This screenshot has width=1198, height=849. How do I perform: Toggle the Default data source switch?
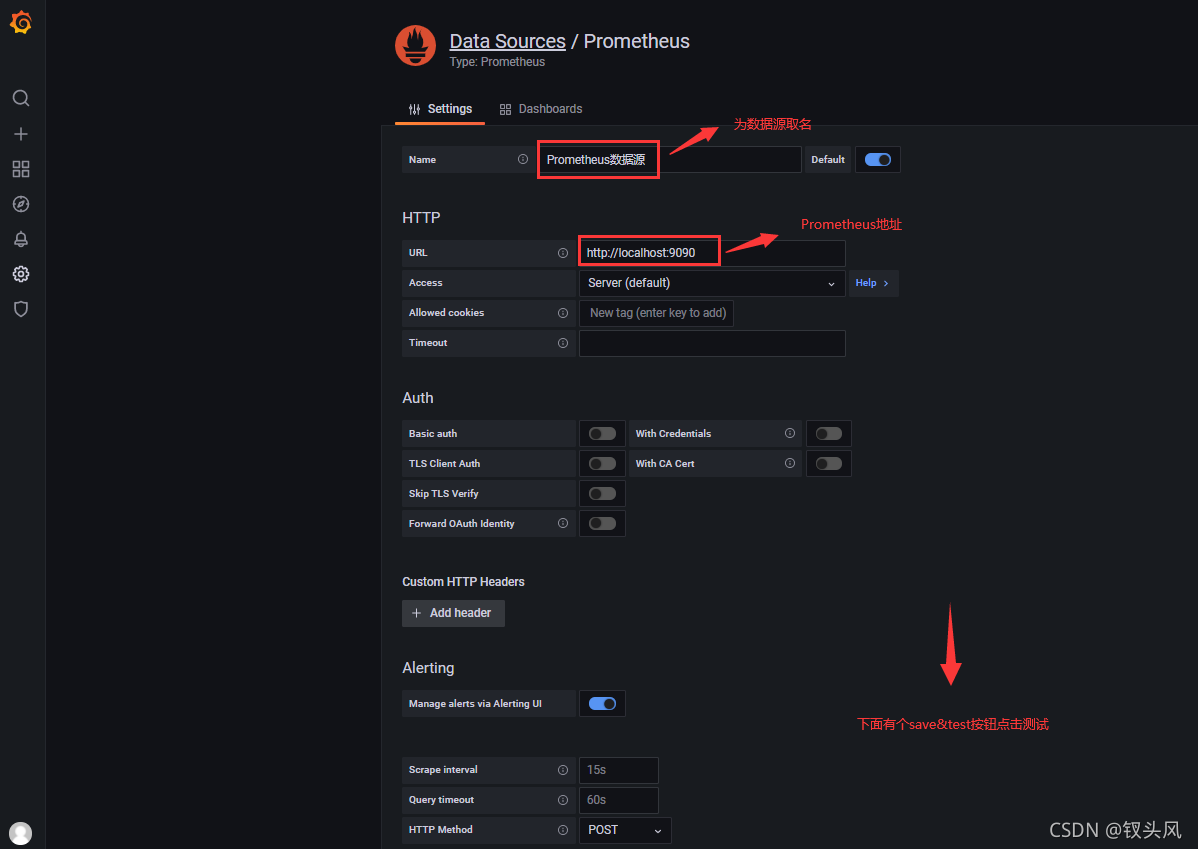(x=877, y=160)
